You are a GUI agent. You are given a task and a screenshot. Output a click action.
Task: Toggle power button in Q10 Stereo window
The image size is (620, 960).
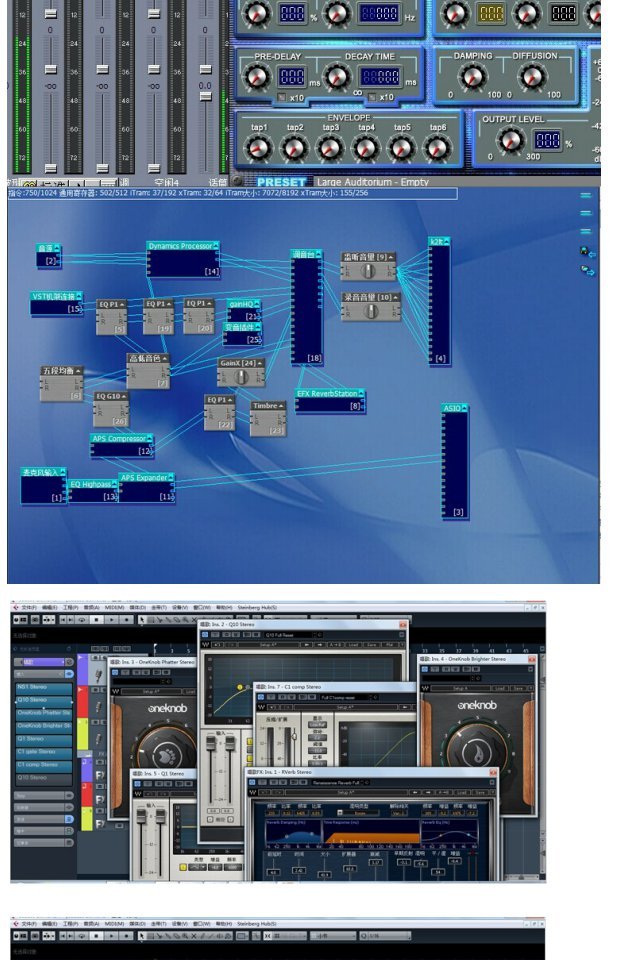206,635
